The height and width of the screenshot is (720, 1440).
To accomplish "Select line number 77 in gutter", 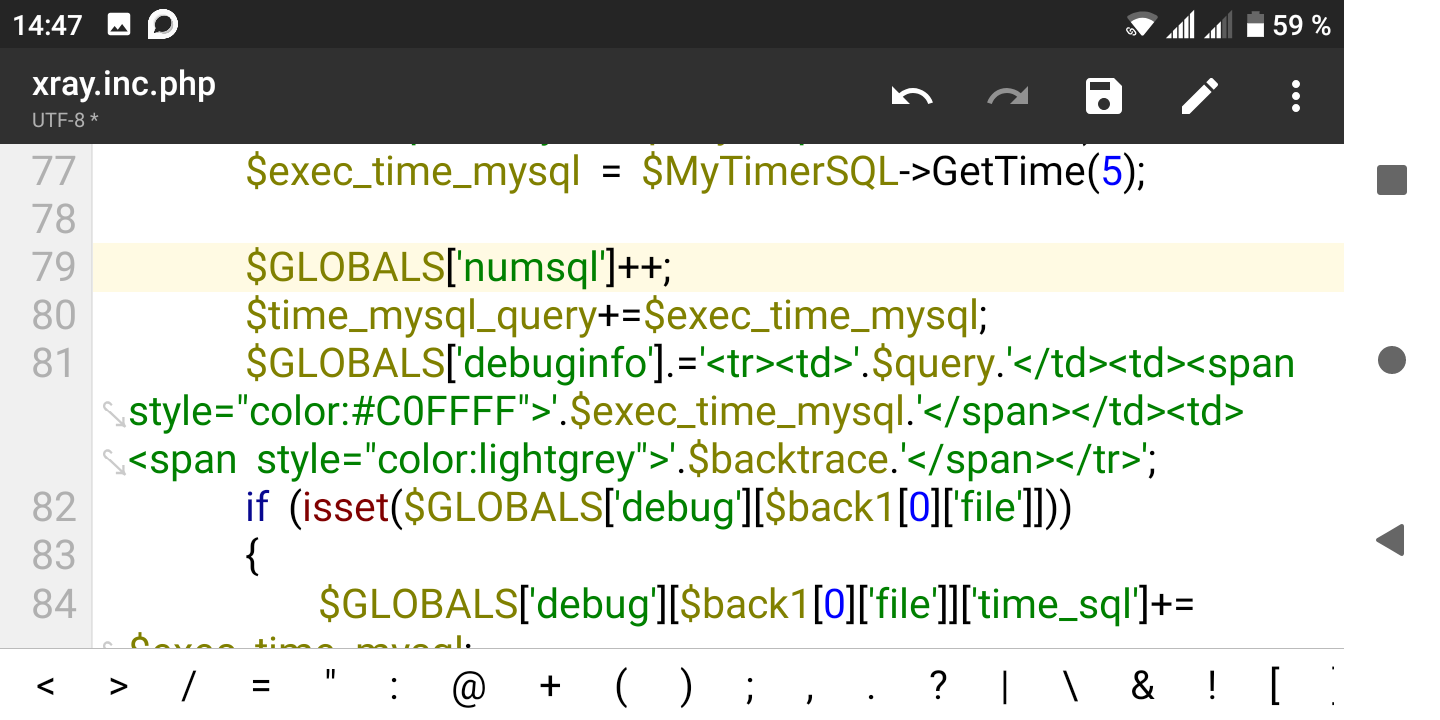I will pyautogui.click(x=54, y=172).
